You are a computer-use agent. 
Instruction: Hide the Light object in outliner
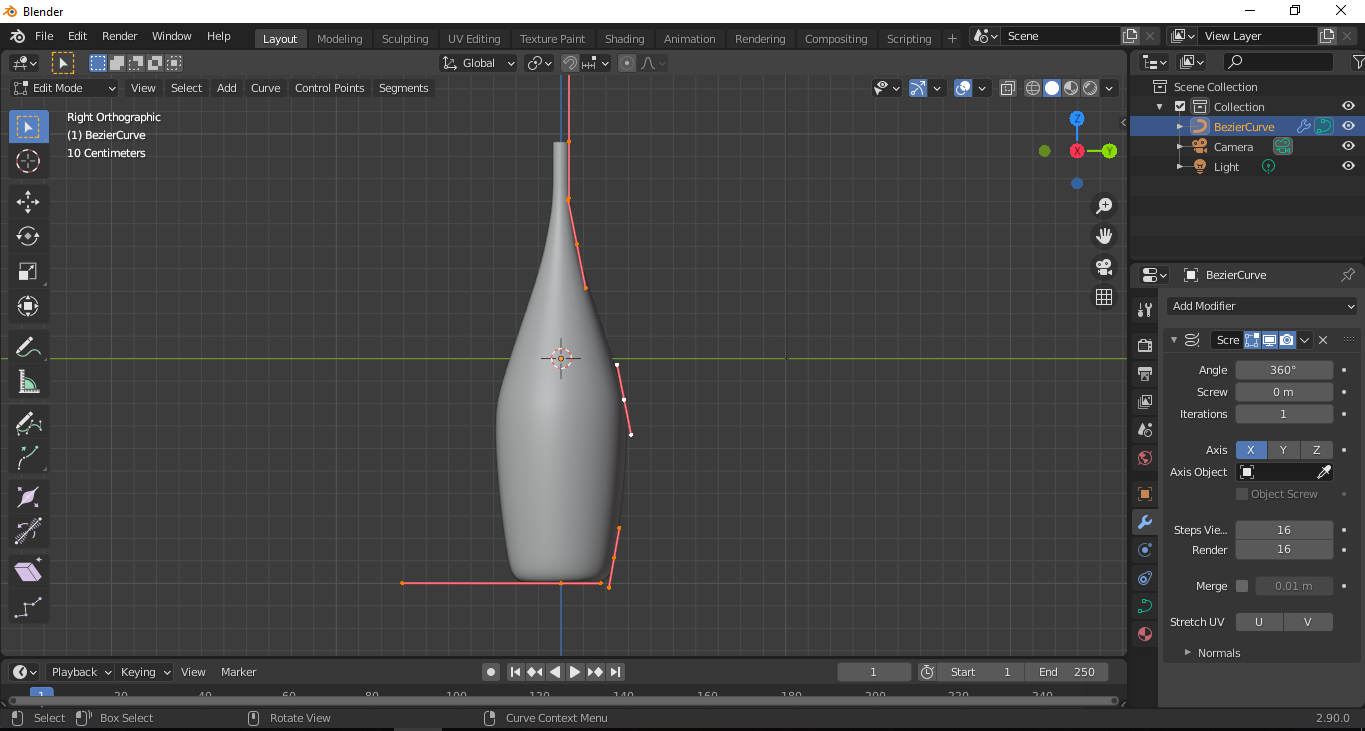coord(1348,166)
